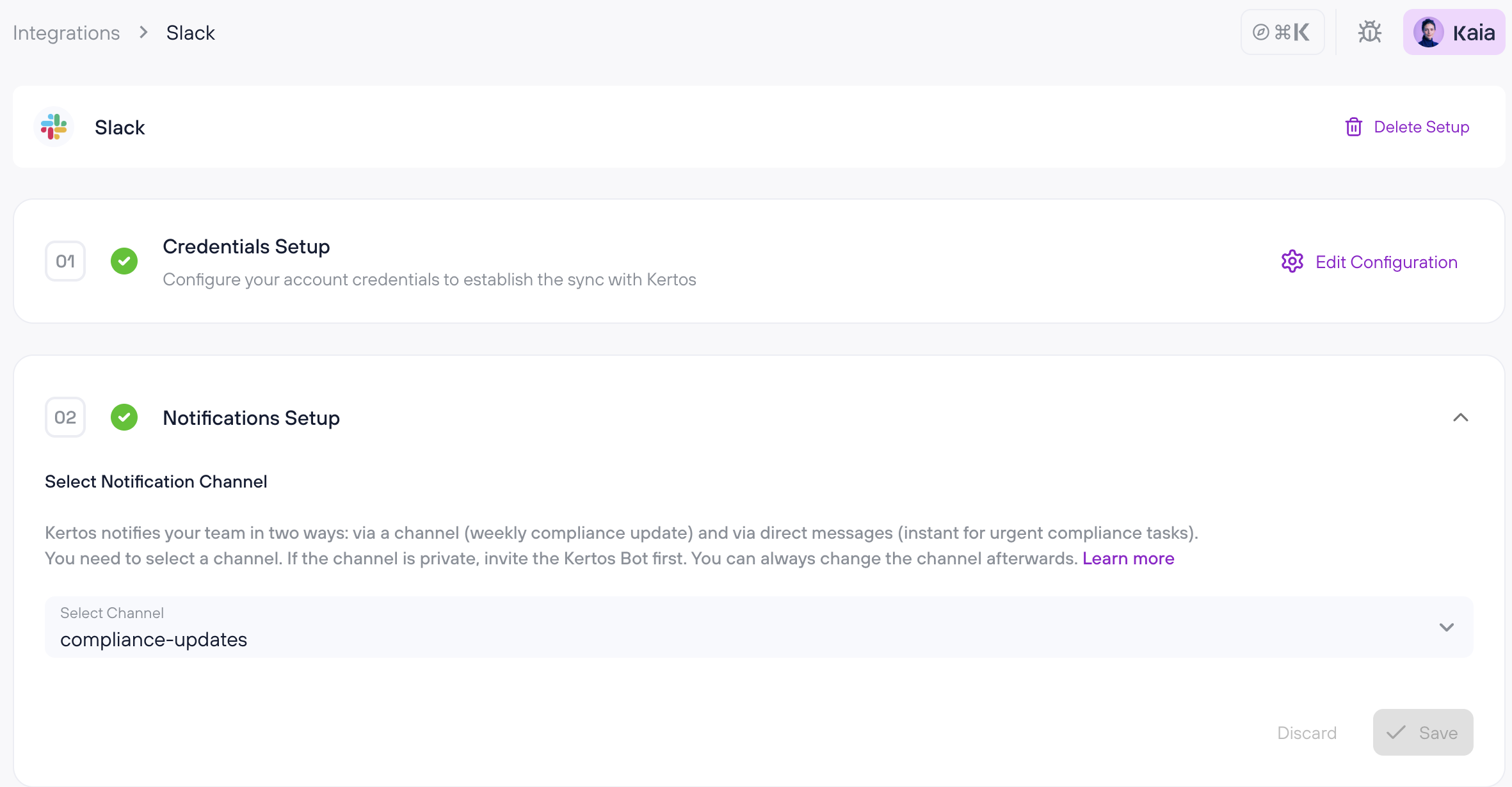
Task: Click Edit Configuration text link
Action: pos(1386,262)
